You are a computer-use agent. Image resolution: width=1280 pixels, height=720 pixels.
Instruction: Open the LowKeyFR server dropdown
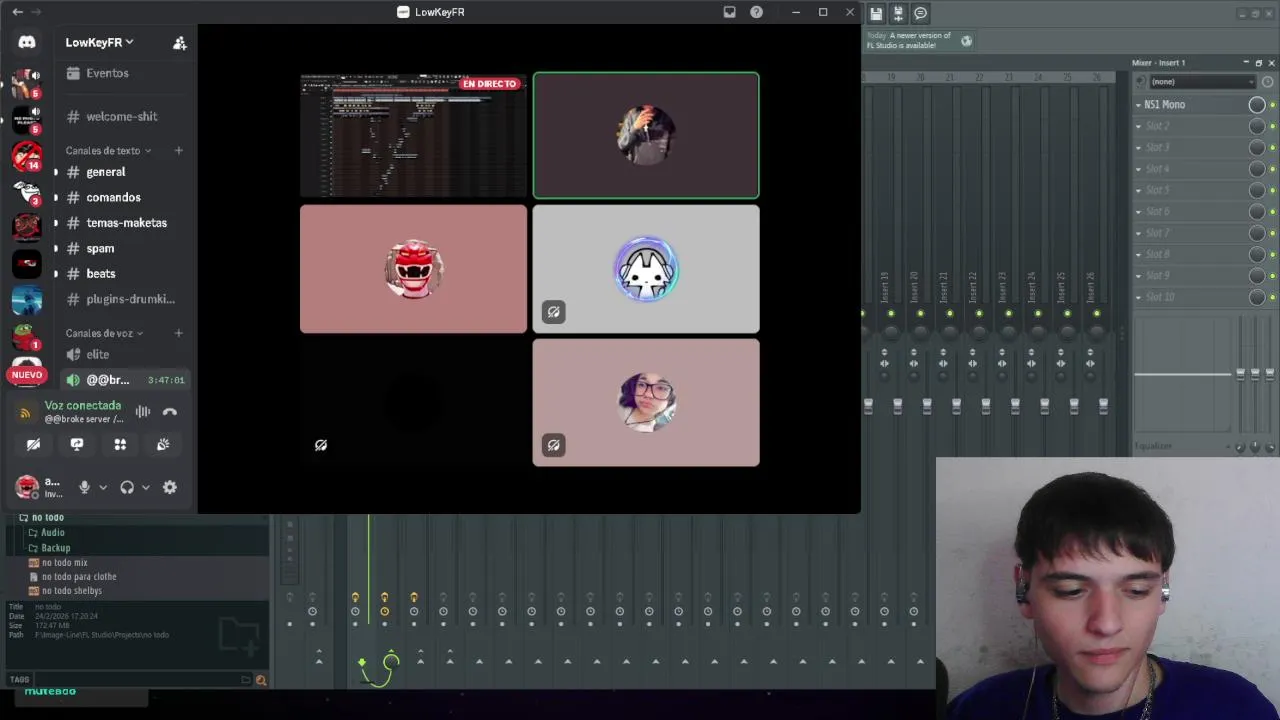click(99, 43)
